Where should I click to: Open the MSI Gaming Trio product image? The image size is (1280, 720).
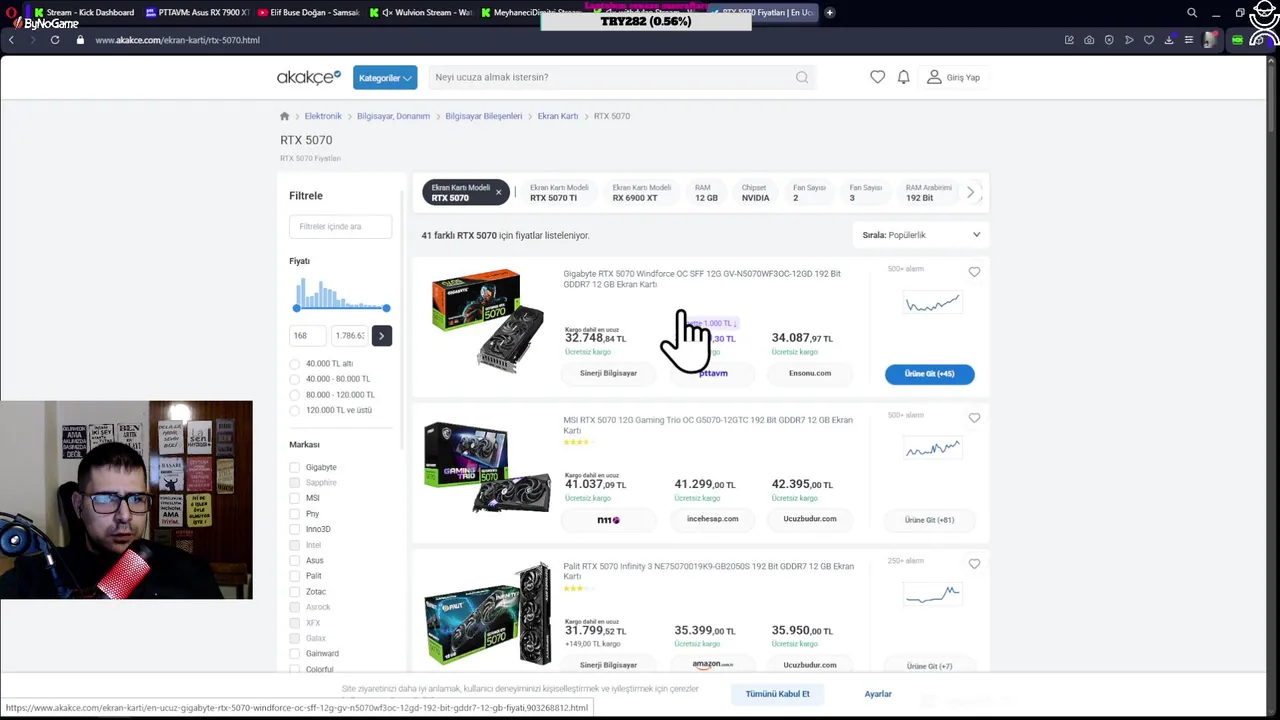(x=488, y=466)
